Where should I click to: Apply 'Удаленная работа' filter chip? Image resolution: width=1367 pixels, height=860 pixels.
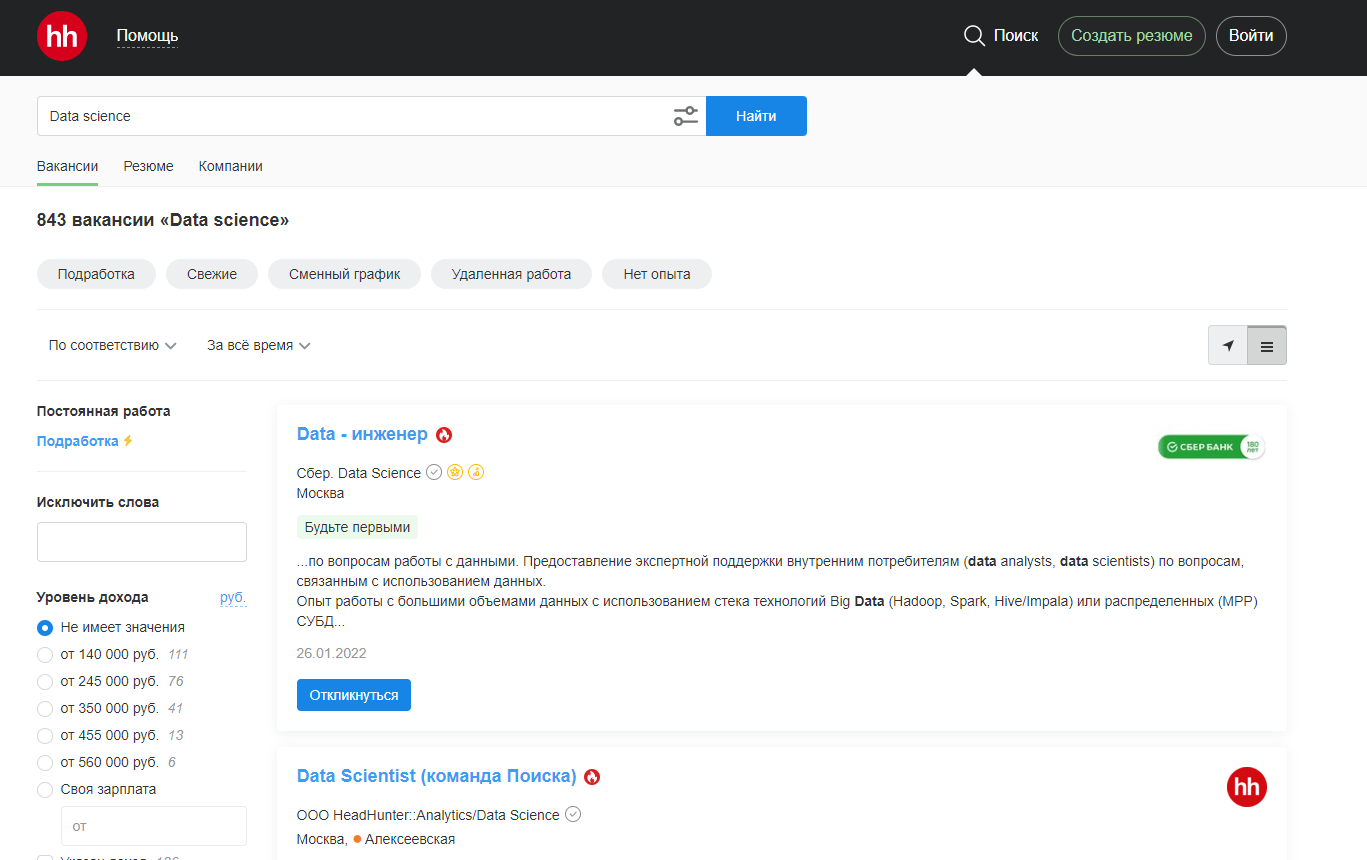tap(511, 274)
